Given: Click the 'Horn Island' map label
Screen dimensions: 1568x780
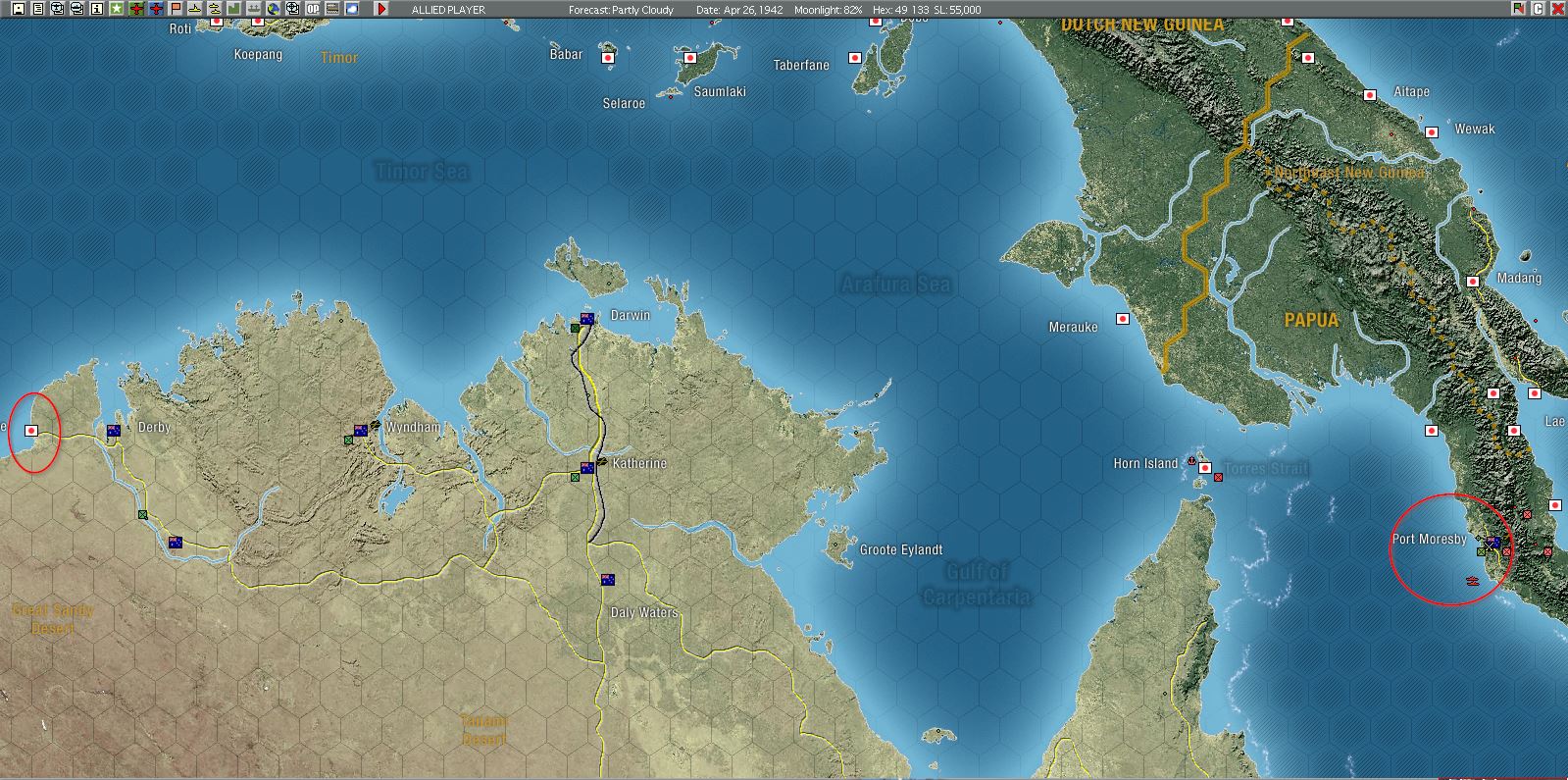Looking at the screenshot, I should [x=1145, y=463].
